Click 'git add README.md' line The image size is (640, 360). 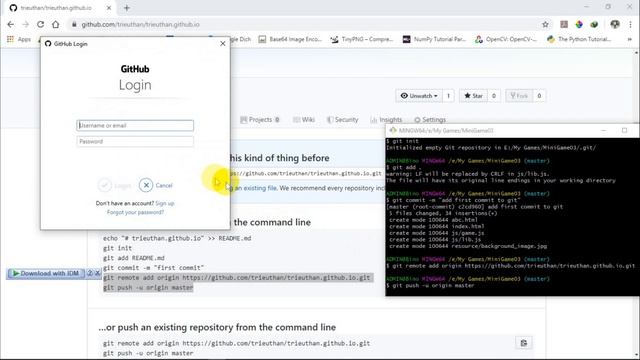coord(134,258)
